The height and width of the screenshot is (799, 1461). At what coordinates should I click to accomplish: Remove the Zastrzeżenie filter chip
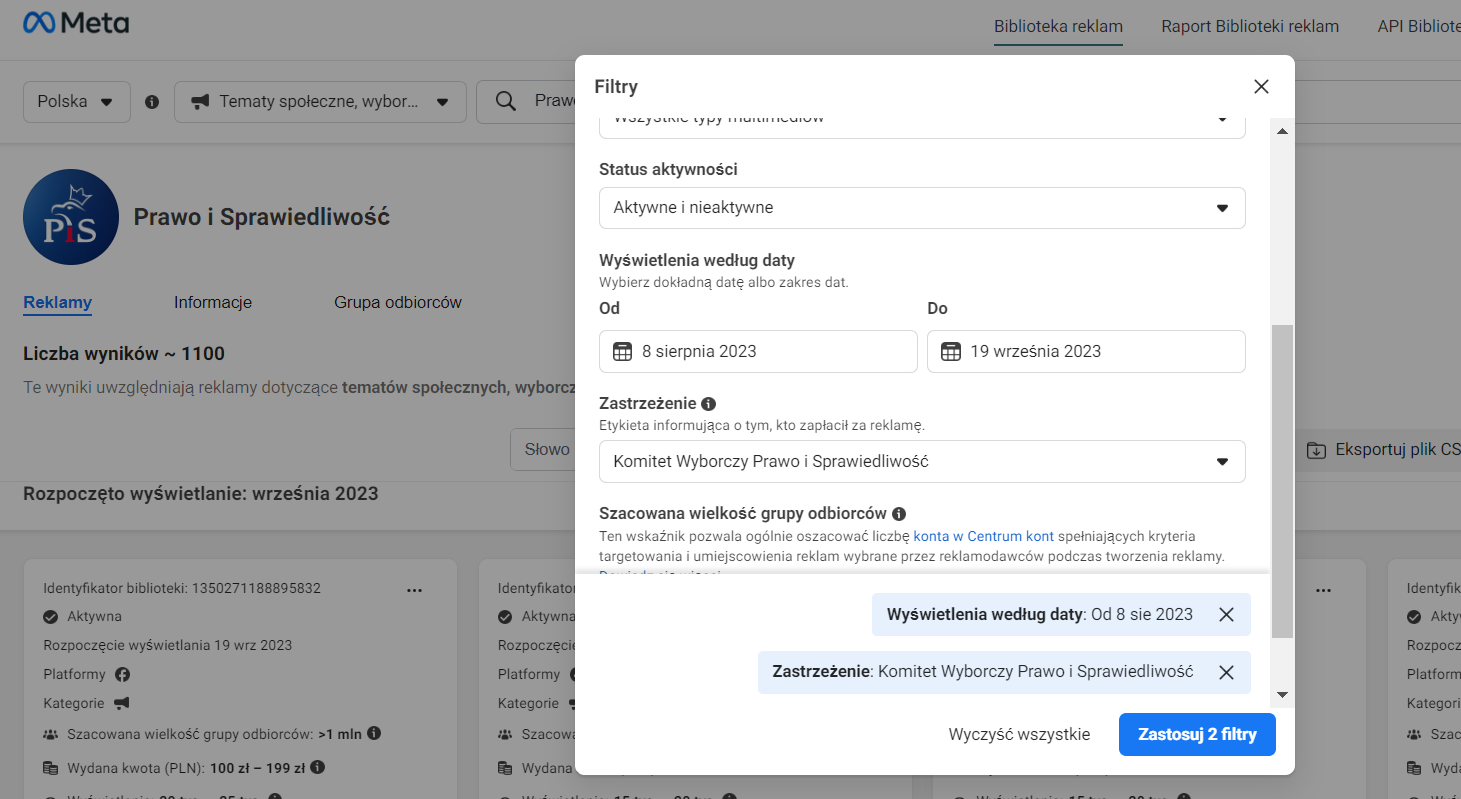point(1226,672)
